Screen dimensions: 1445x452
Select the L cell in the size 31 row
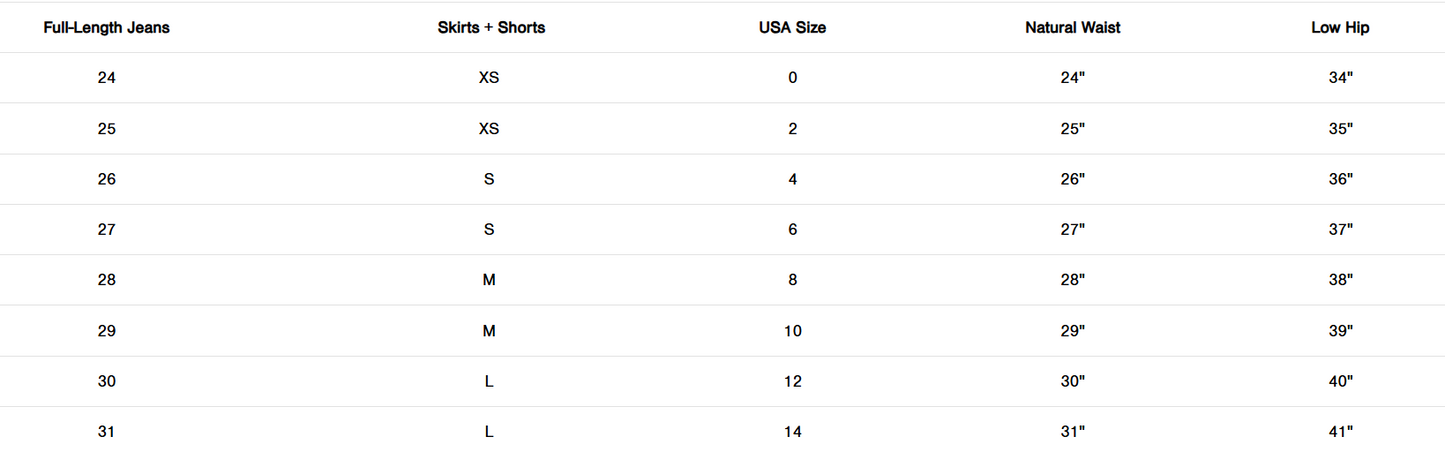tap(489, 432)
